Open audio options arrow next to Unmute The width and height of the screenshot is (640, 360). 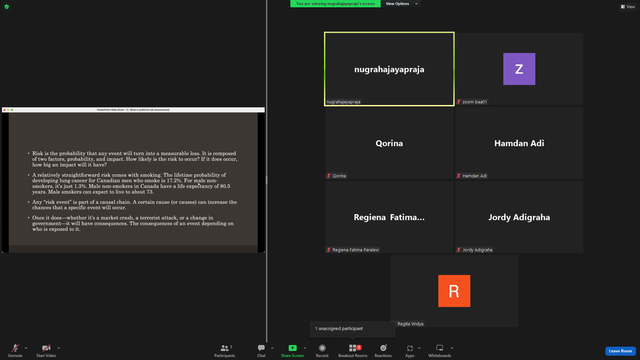(26, 348)
